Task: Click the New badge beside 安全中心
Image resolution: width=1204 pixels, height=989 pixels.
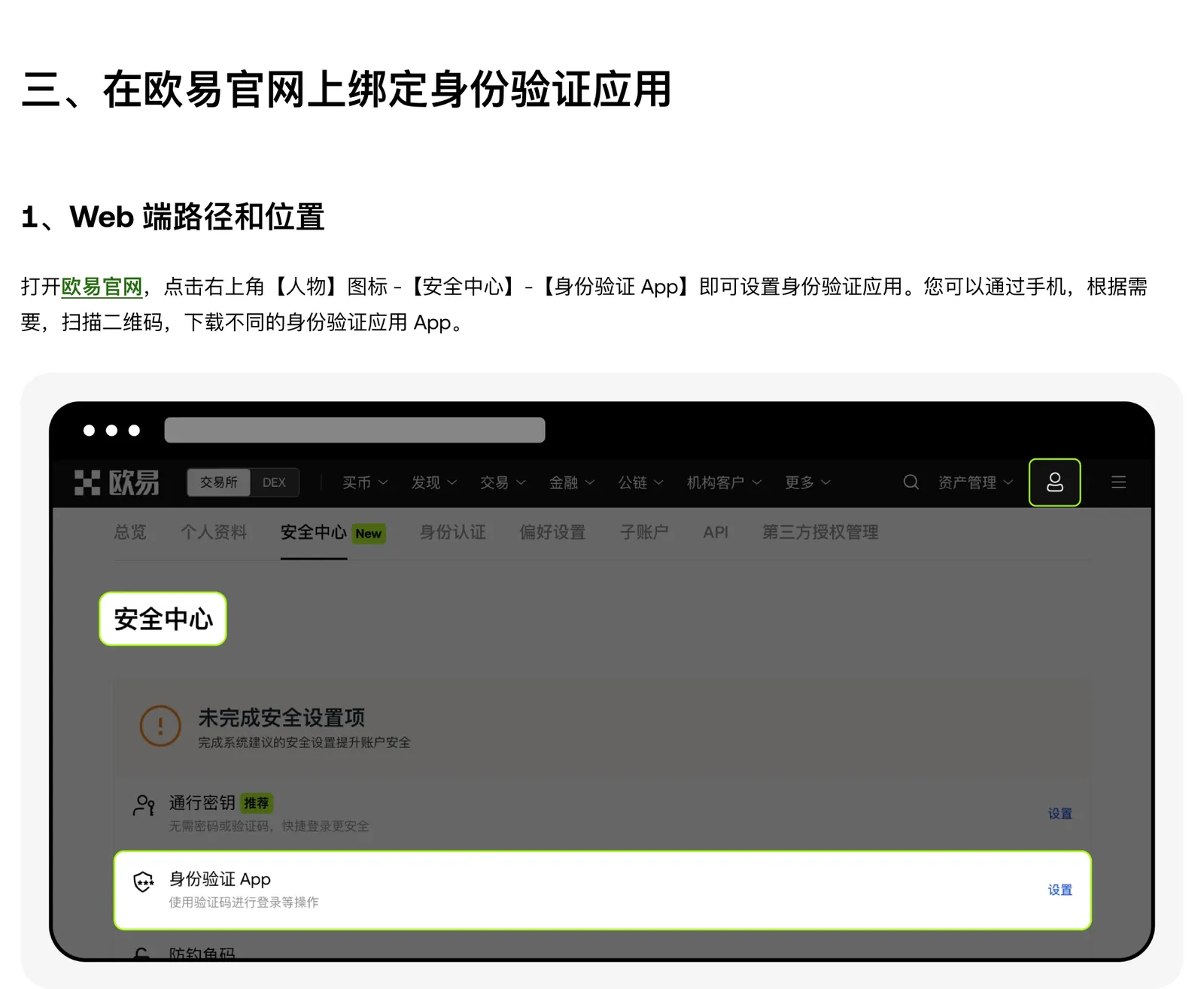Action: [369, 534]
